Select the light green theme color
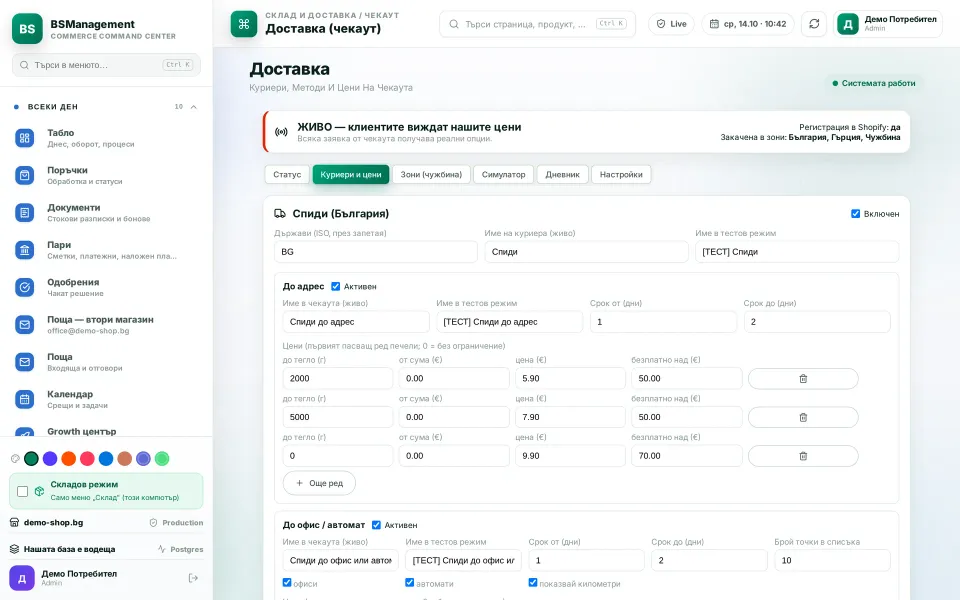 (x=162, y=459)
